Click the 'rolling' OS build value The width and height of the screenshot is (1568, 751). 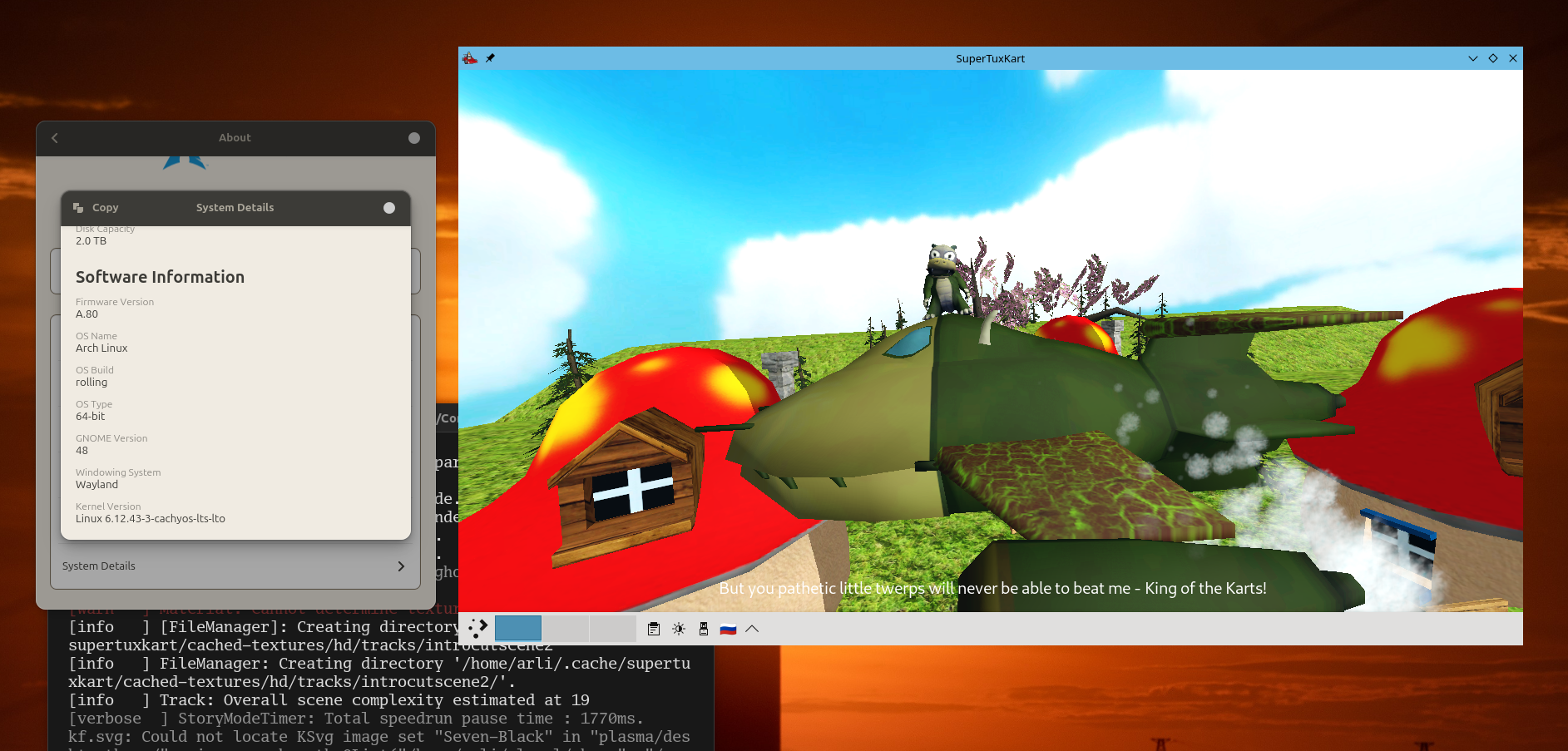(92, 383)
